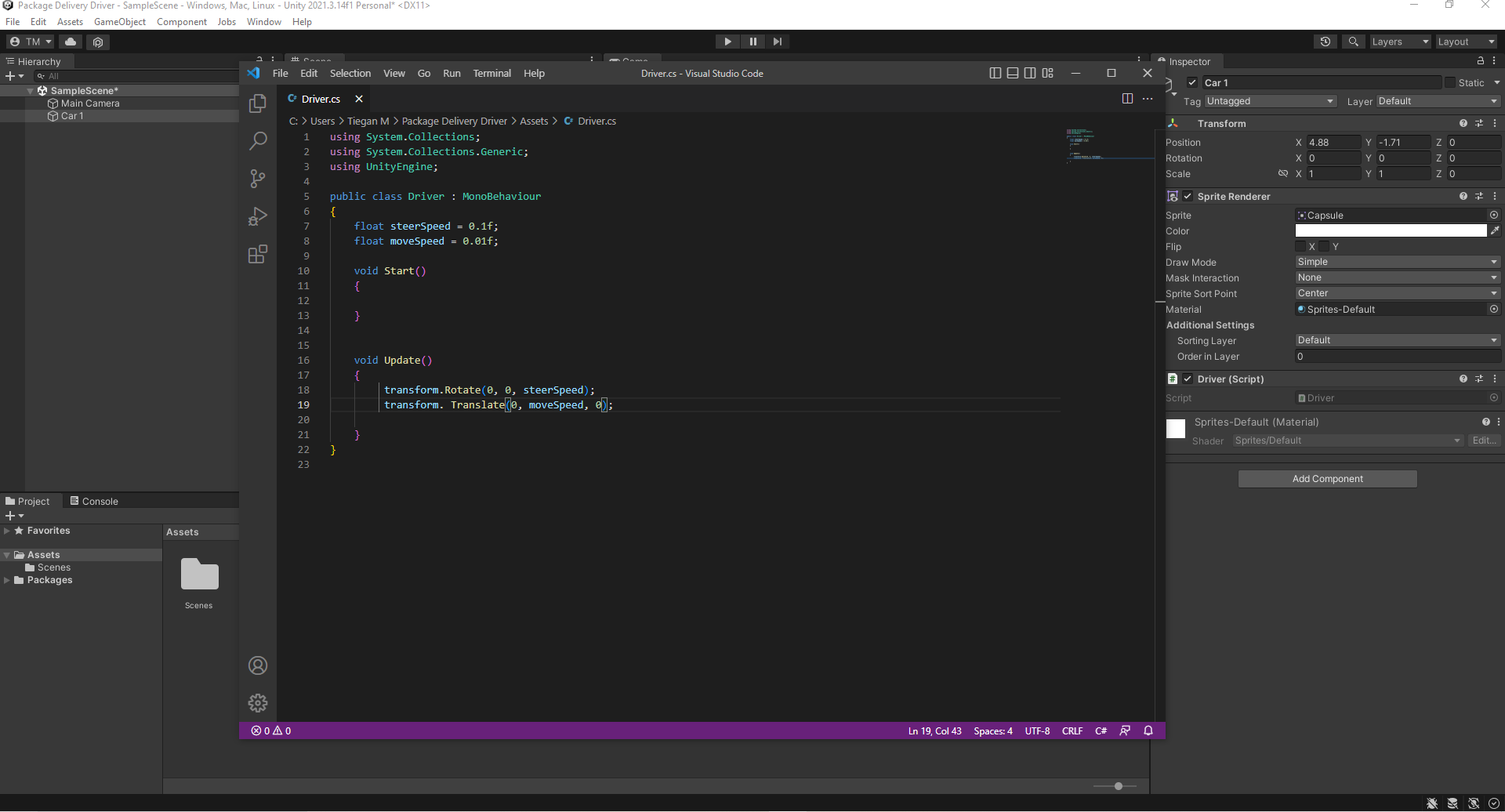This screenshot has height=812, width=1505.
Task: Open the VS Code Extensions view
Action: point(257,254)
